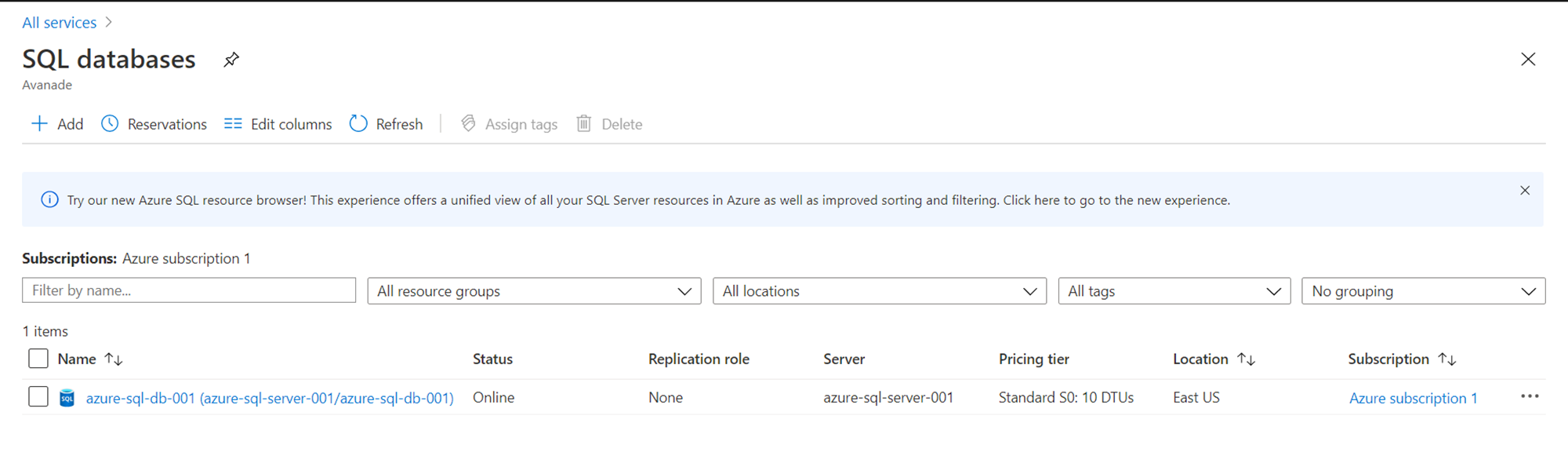Viewport: 1568px width, 463px height.
Task: Click the Assign tags icon
Action: point(468,124)
